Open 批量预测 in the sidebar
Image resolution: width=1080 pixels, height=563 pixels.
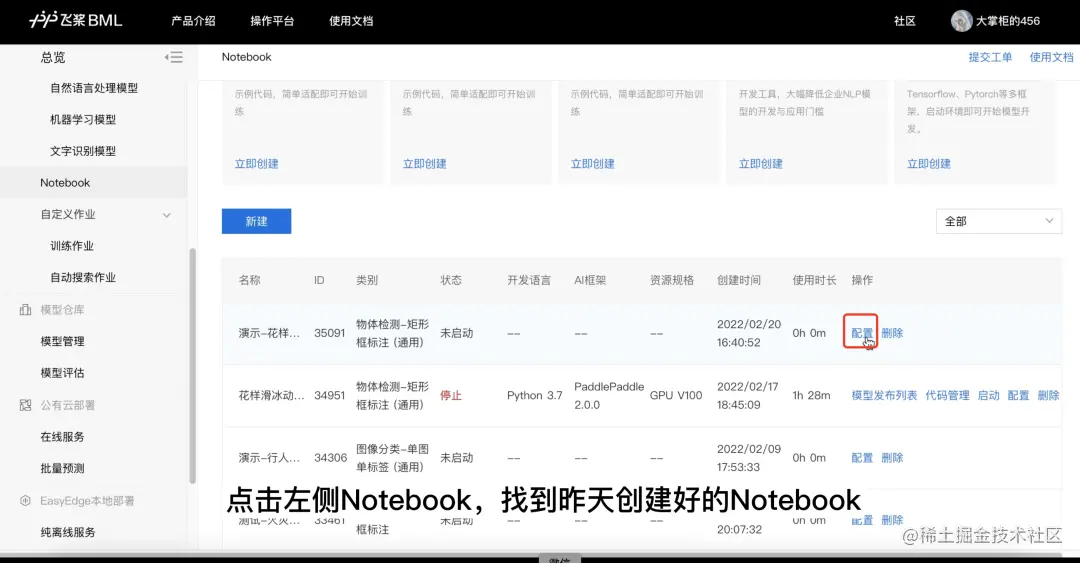pos(62,469)
